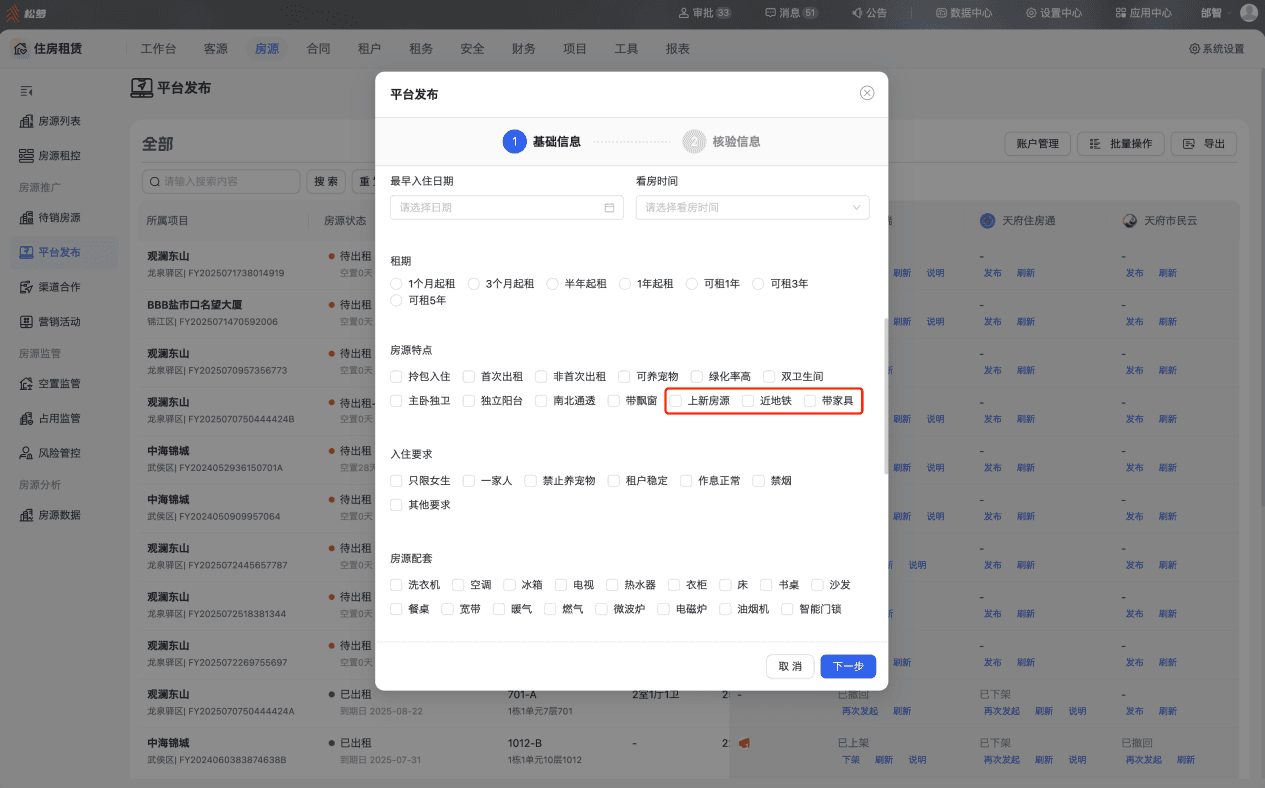Open the 财务 menu tab

(x=523, y=49)
